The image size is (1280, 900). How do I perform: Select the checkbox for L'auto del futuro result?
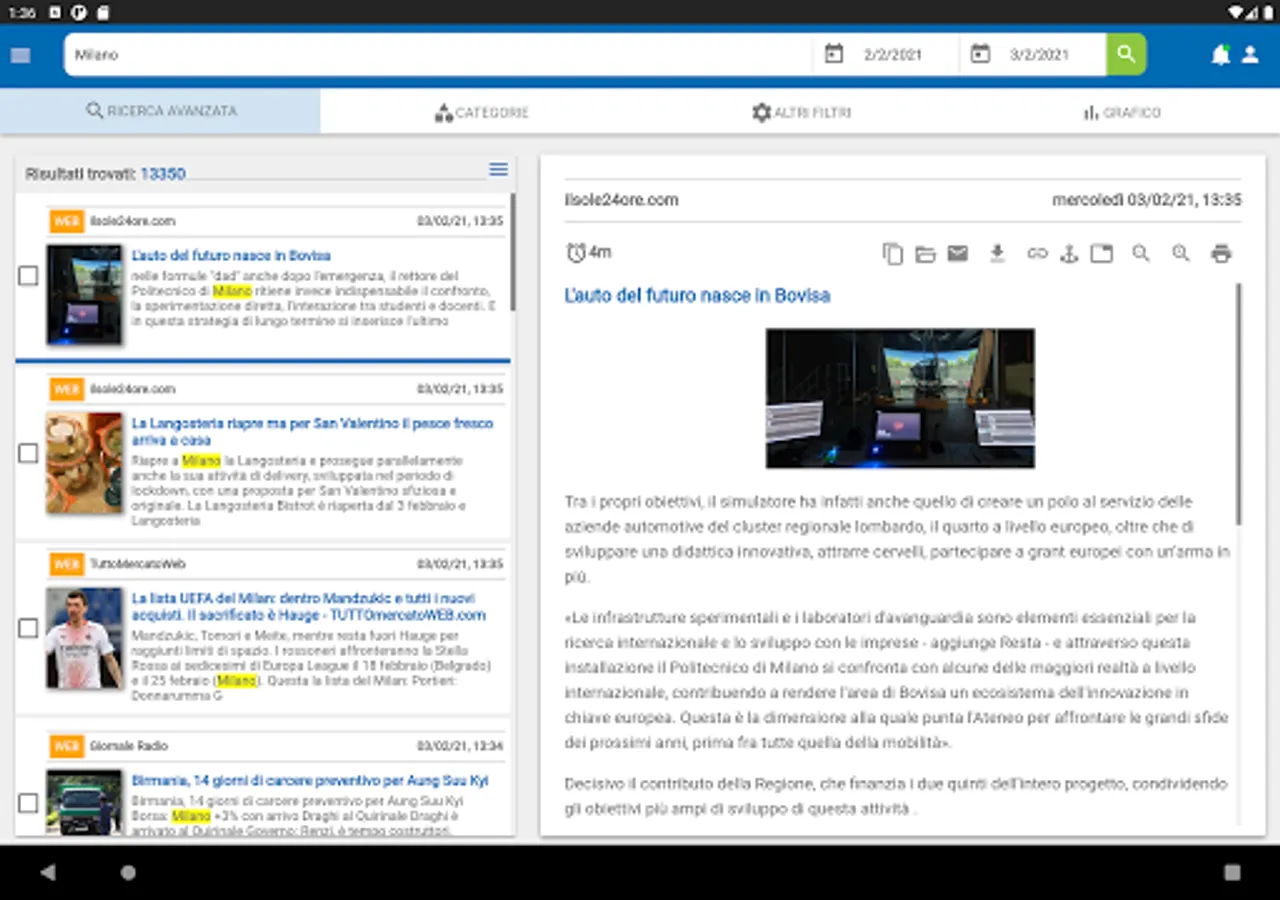(x=28, y=276)
